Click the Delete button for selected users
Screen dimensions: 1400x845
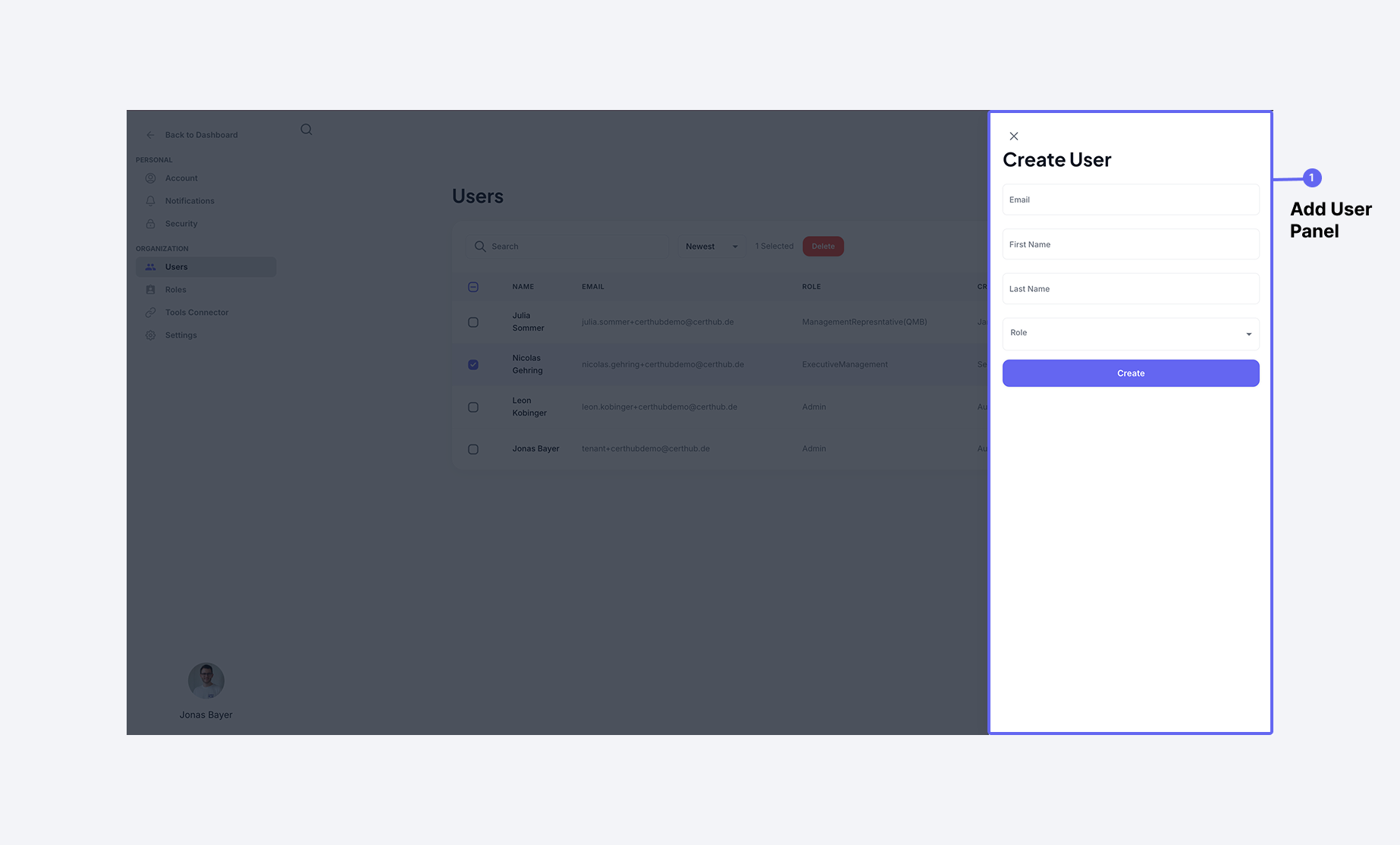pos(823,246)
